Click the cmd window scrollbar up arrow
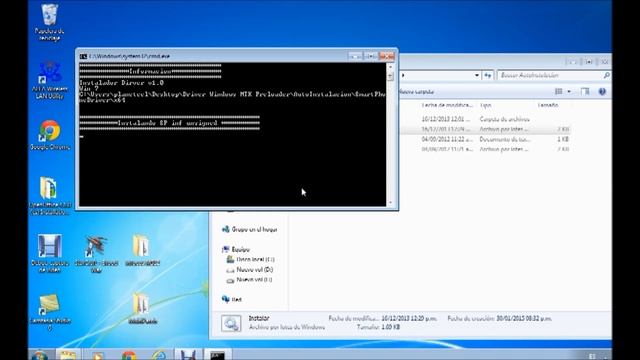The height and width of the screenshot is (360, 640). [390, 67]
